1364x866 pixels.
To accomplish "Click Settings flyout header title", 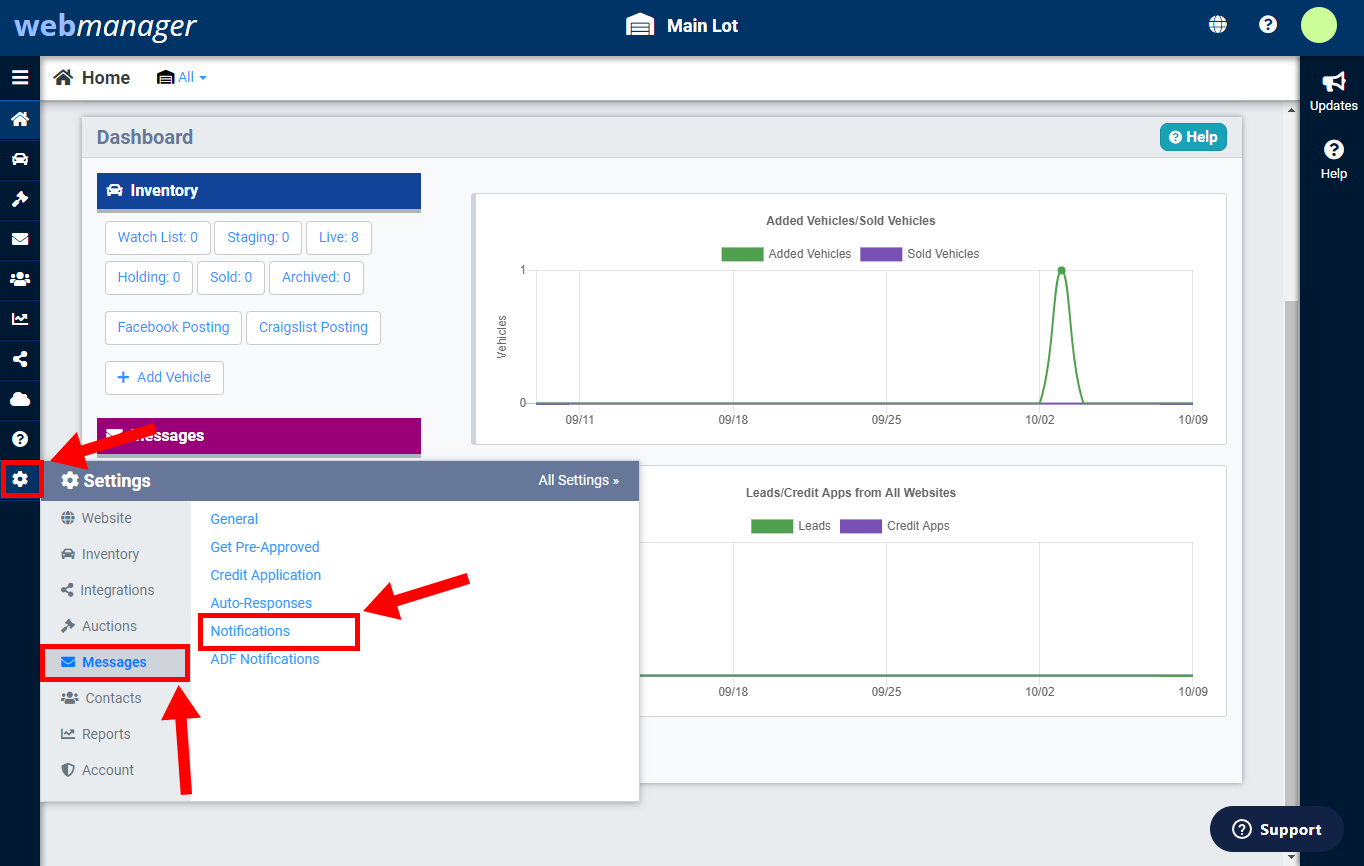I will [106, 481].
